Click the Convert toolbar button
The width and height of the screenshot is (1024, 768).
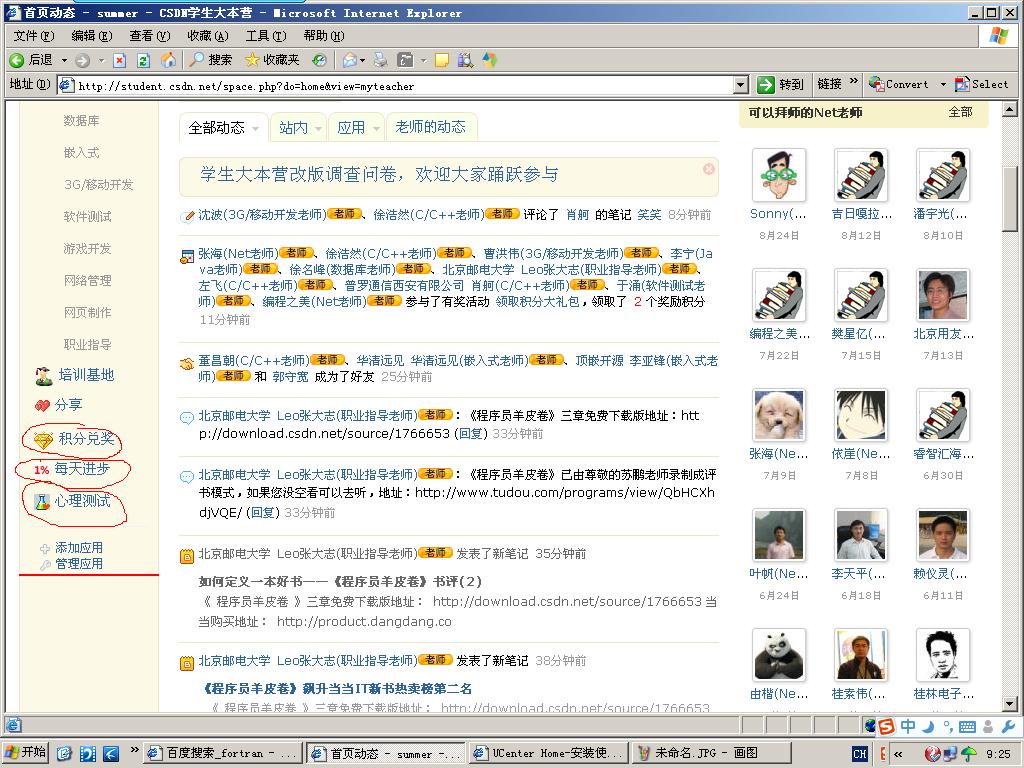[x=899, y=84]
